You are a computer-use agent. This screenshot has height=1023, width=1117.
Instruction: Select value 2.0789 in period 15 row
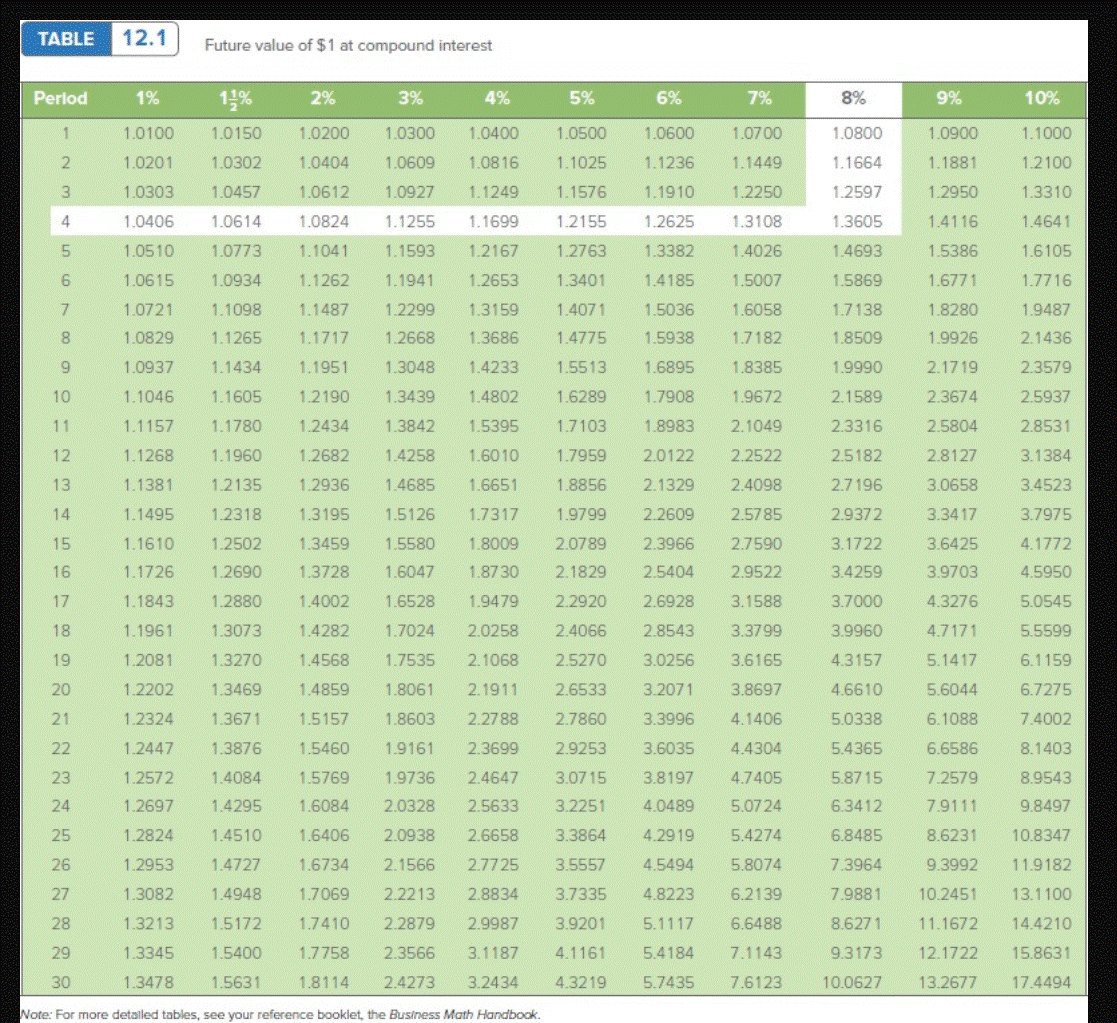(581, 544)
